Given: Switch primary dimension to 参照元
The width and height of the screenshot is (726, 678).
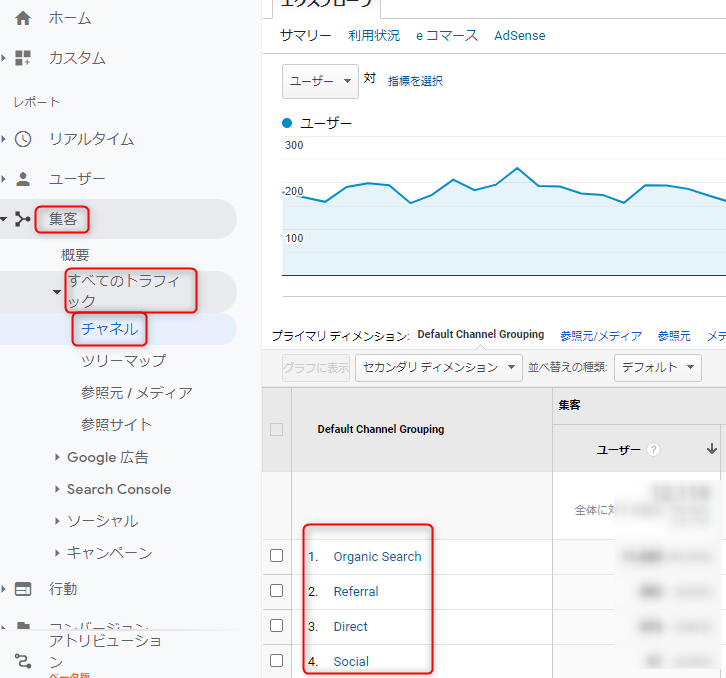Looking at the screenshot, I should [674, 336].
